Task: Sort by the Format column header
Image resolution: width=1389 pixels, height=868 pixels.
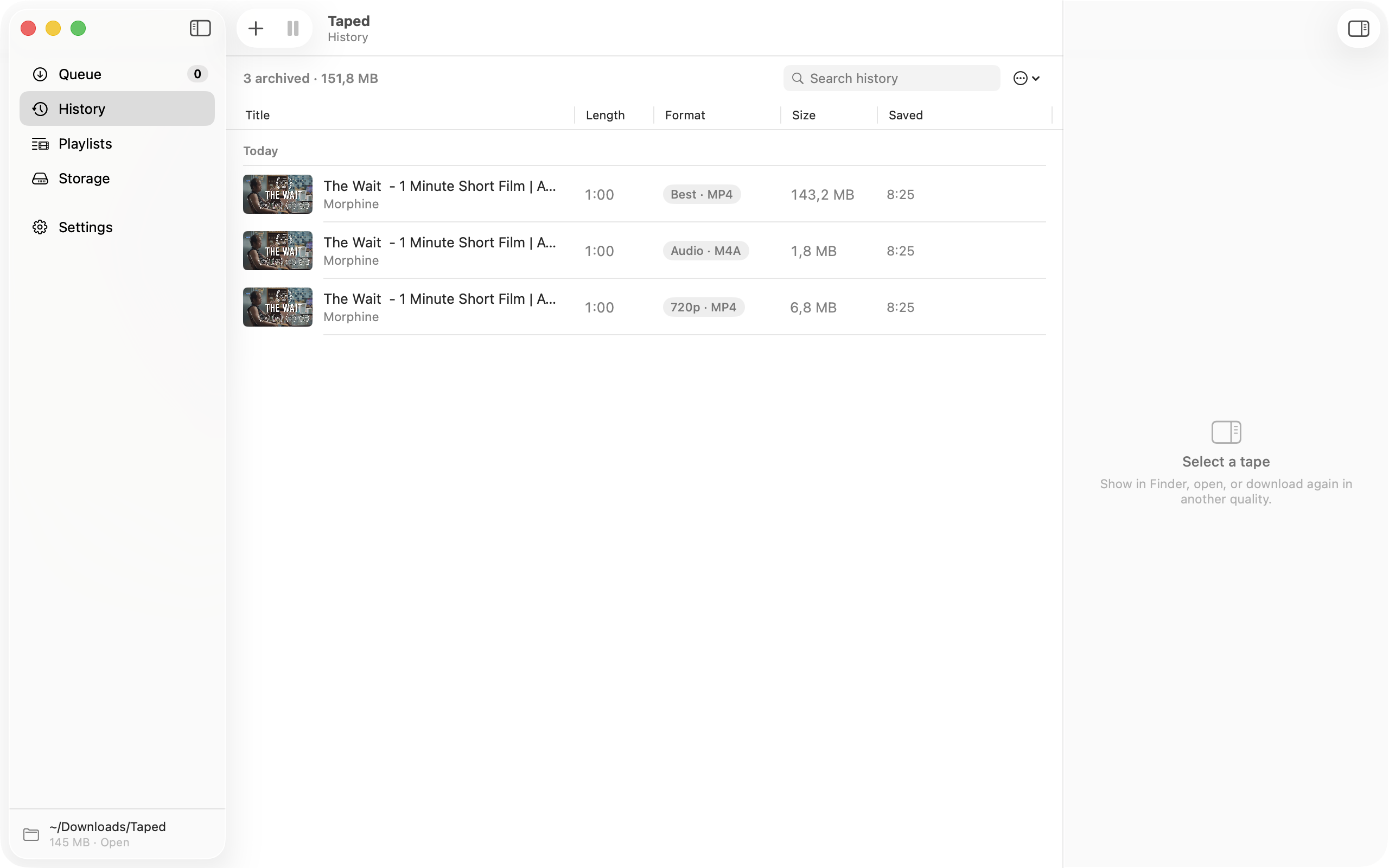Action: click(x=685, y=115)
